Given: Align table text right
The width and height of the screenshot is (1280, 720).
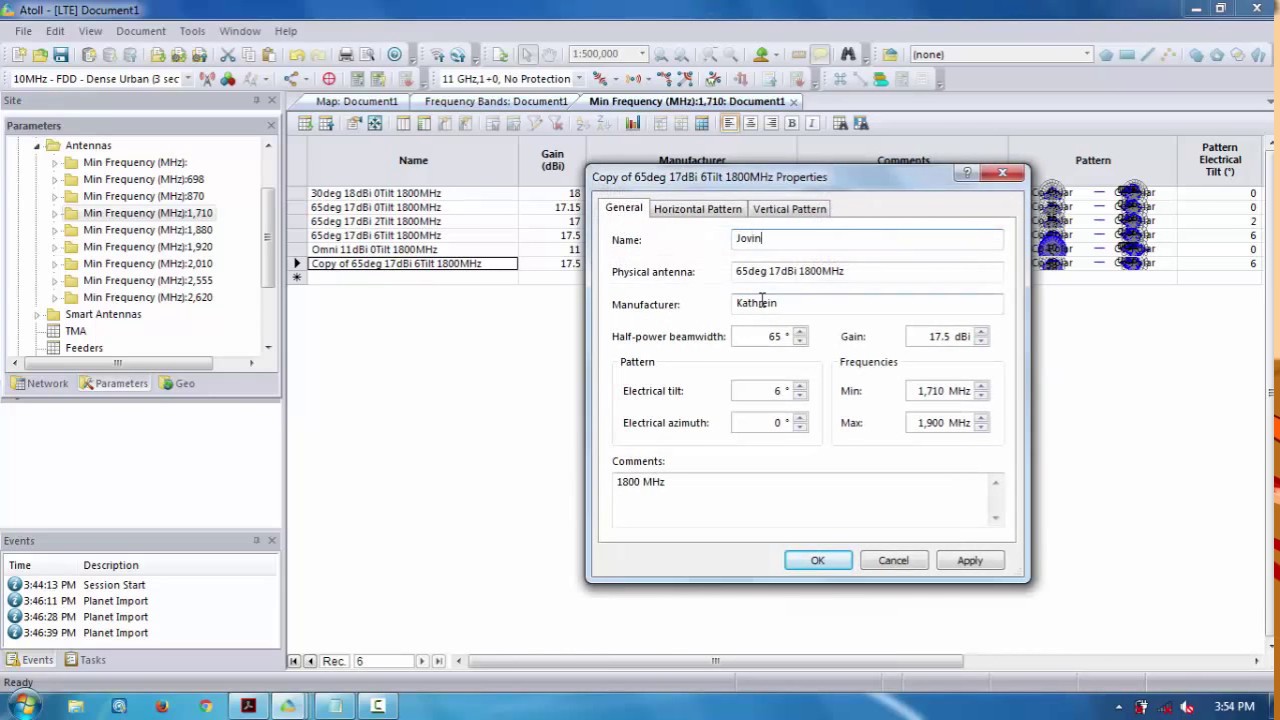Looking at the screenshot, I should point(771,123).
